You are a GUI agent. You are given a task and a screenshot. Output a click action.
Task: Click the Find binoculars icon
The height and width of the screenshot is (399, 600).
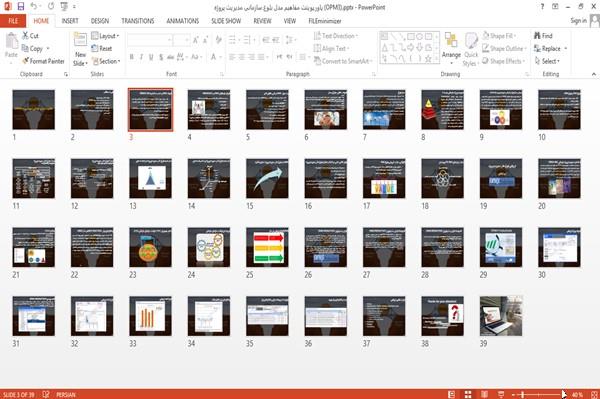pos(537,36)
